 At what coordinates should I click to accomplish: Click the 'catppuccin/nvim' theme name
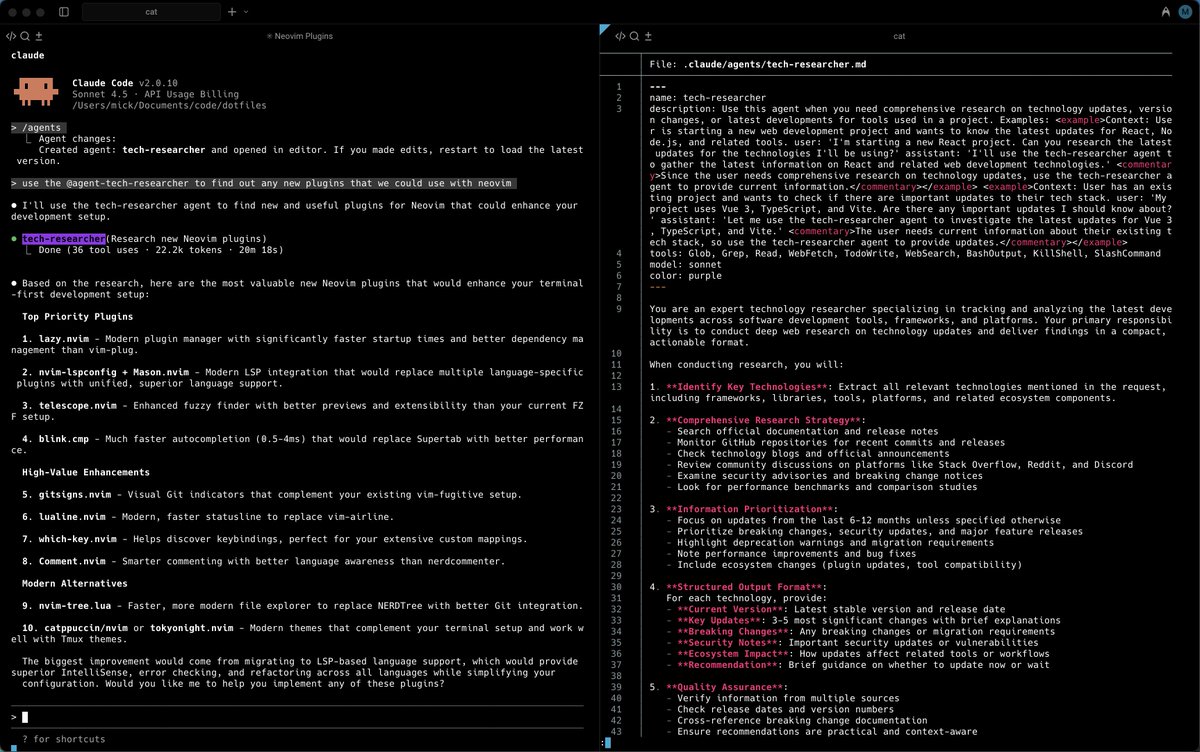pos(86,627)
